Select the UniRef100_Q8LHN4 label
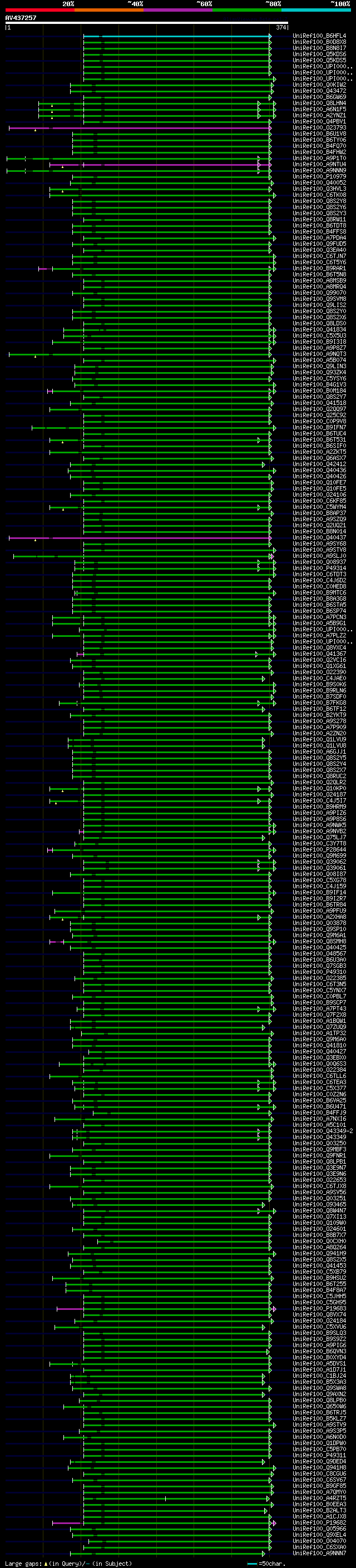This screenshot has width=356, height=1568. 319,103
